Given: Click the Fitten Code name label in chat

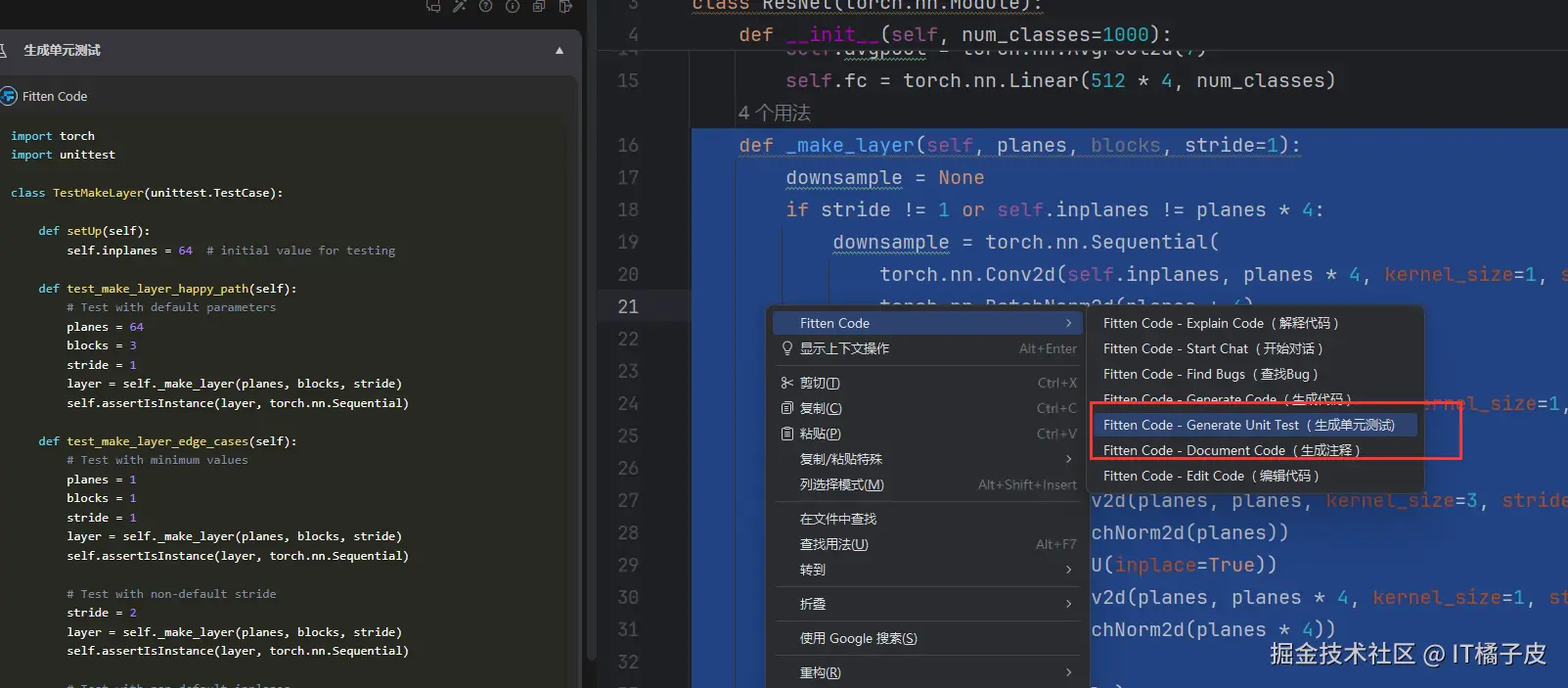Looking at the screenshot, I should [55, 96].
